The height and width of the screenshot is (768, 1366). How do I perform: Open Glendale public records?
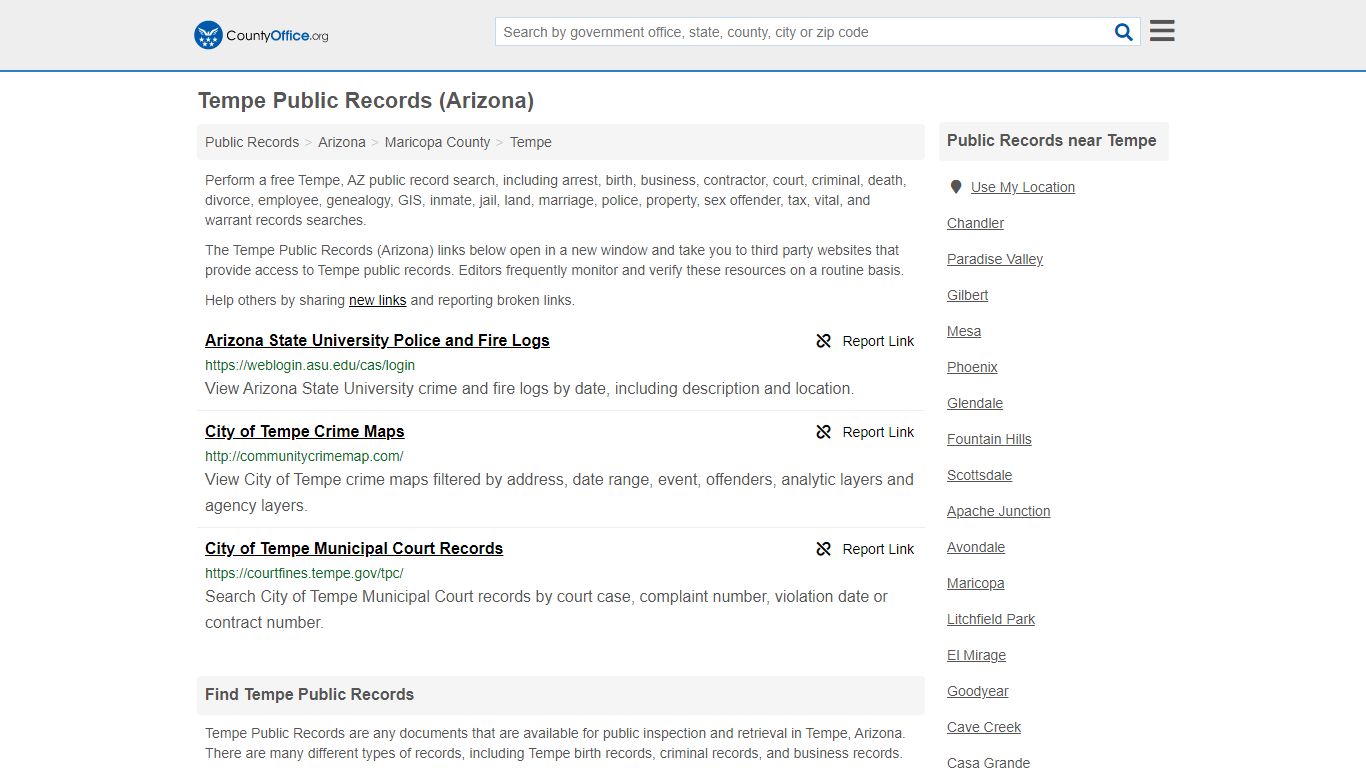point(975,403)
